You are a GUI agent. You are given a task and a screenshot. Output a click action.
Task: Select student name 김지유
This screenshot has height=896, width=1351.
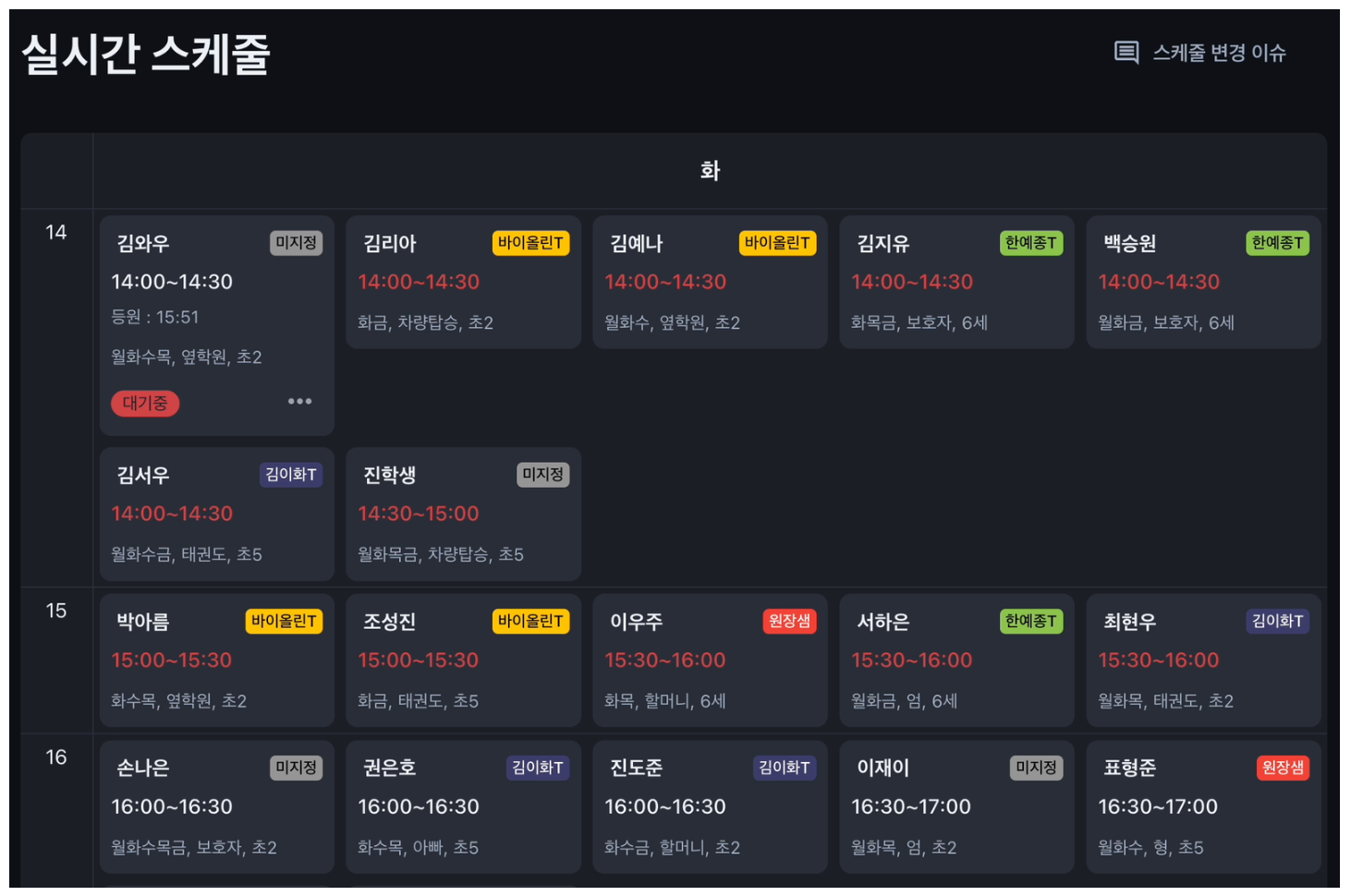click(883, 244)
